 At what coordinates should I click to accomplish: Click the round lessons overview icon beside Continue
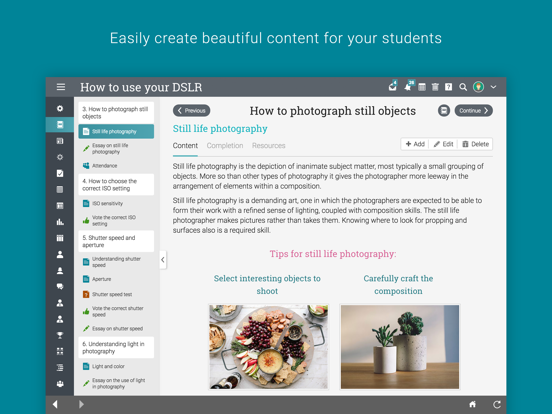pos(444,111)
